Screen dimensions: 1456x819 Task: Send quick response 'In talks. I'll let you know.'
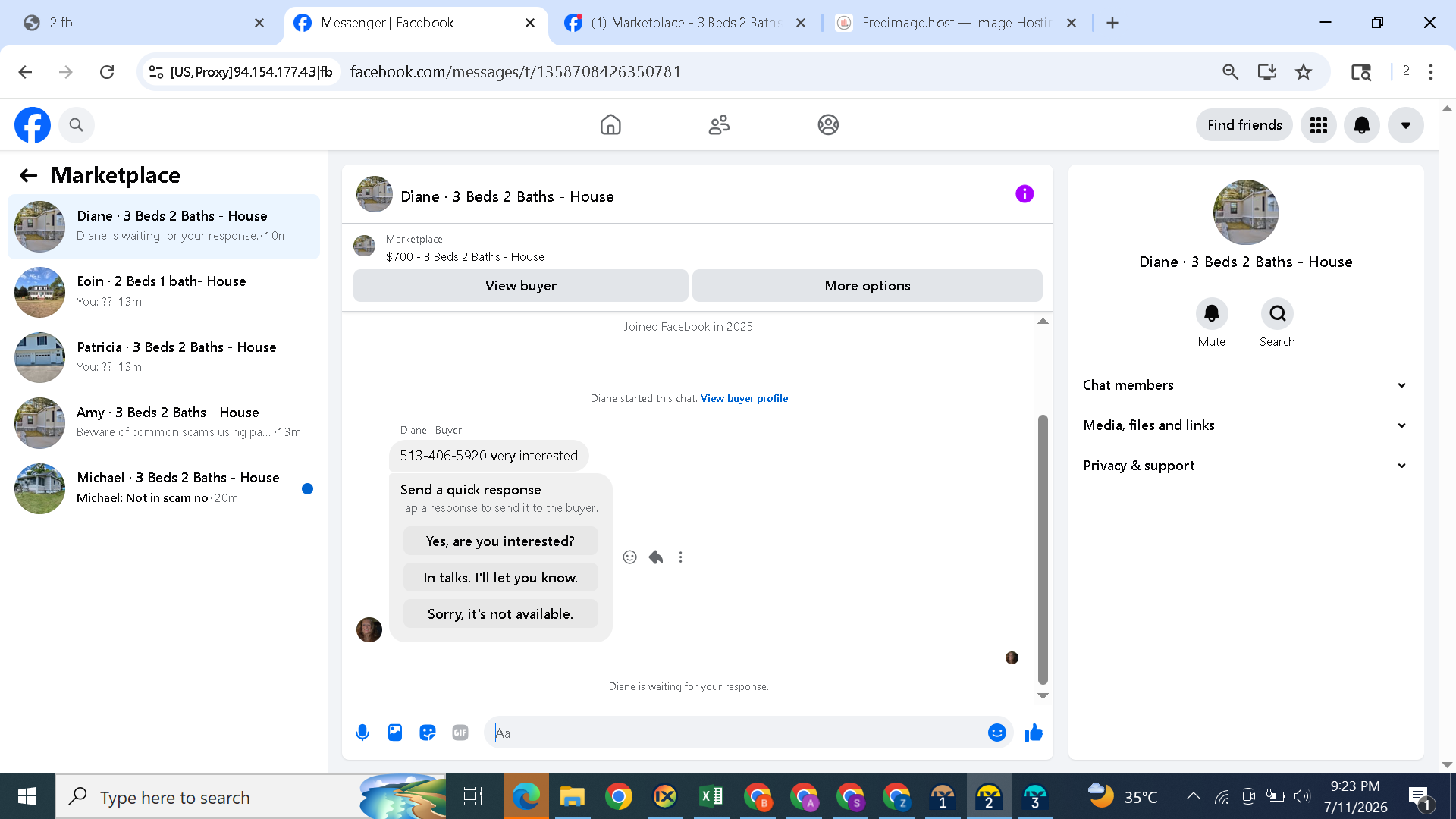tap(500, 578)
